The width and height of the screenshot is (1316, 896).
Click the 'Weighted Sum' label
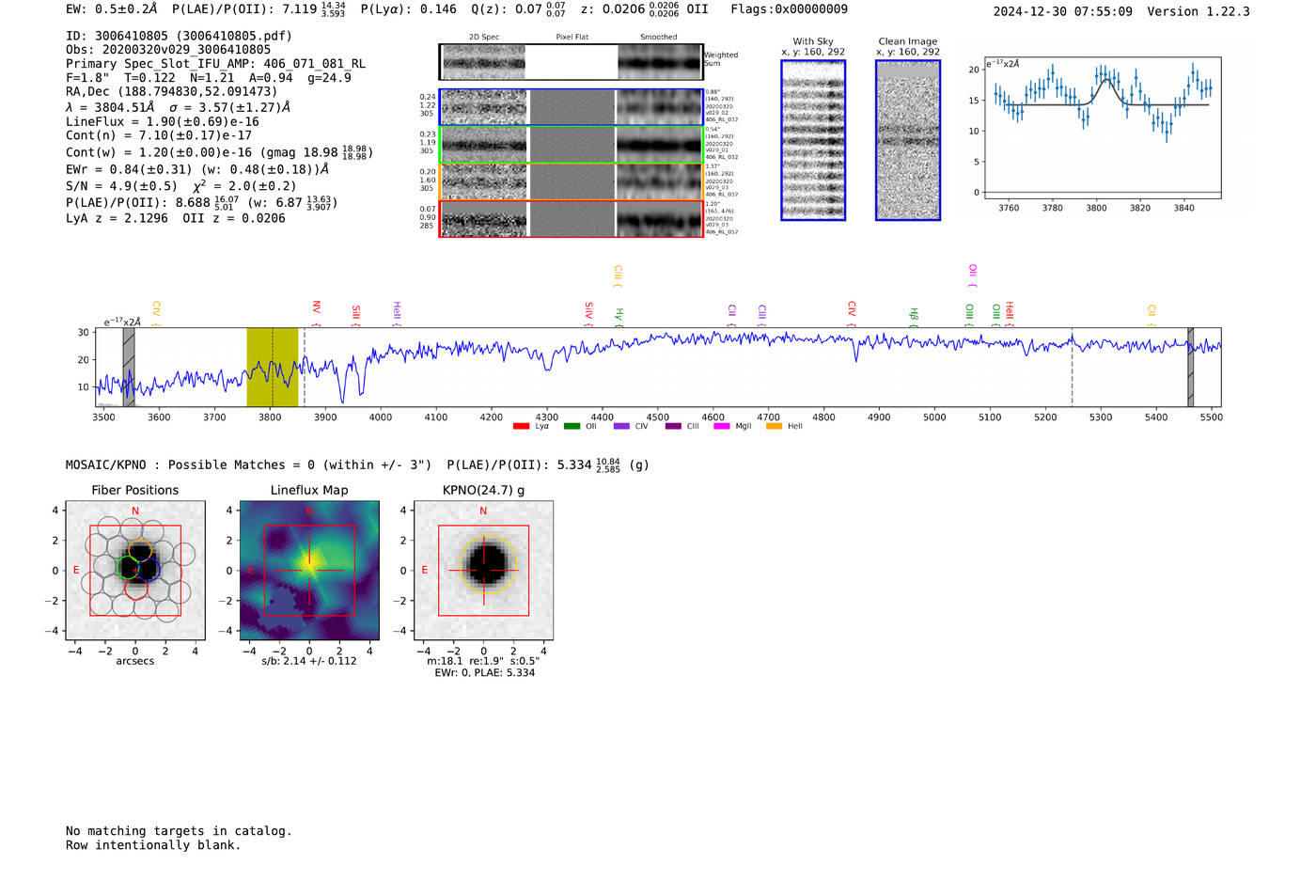point(721,59)
